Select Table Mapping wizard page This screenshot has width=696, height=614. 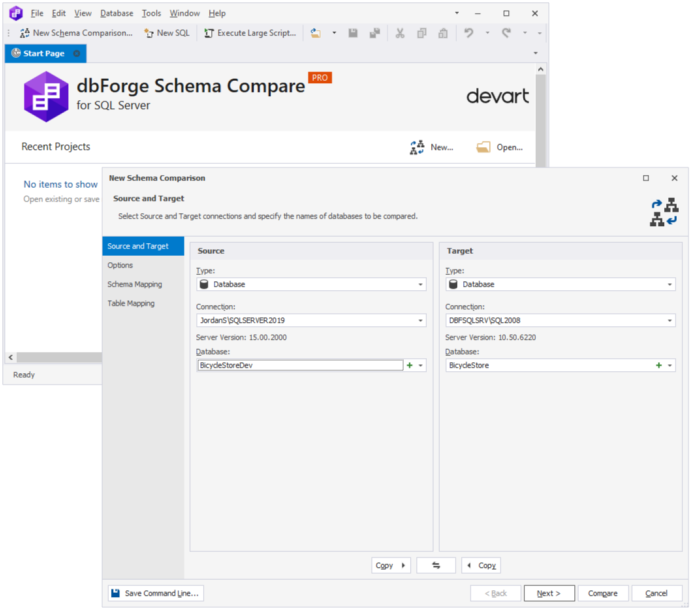pos(143,303)
